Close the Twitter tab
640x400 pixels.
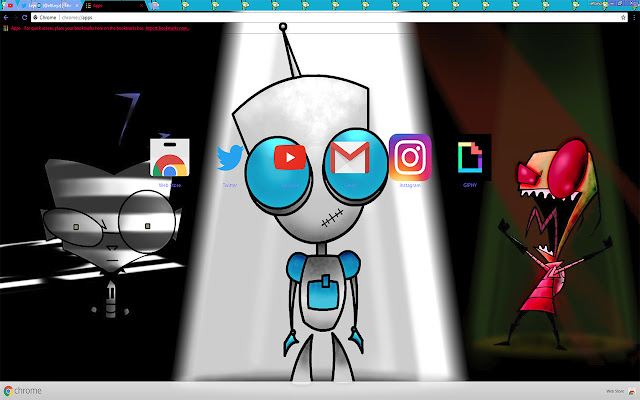pyautogui.click(x=77, y=6)
